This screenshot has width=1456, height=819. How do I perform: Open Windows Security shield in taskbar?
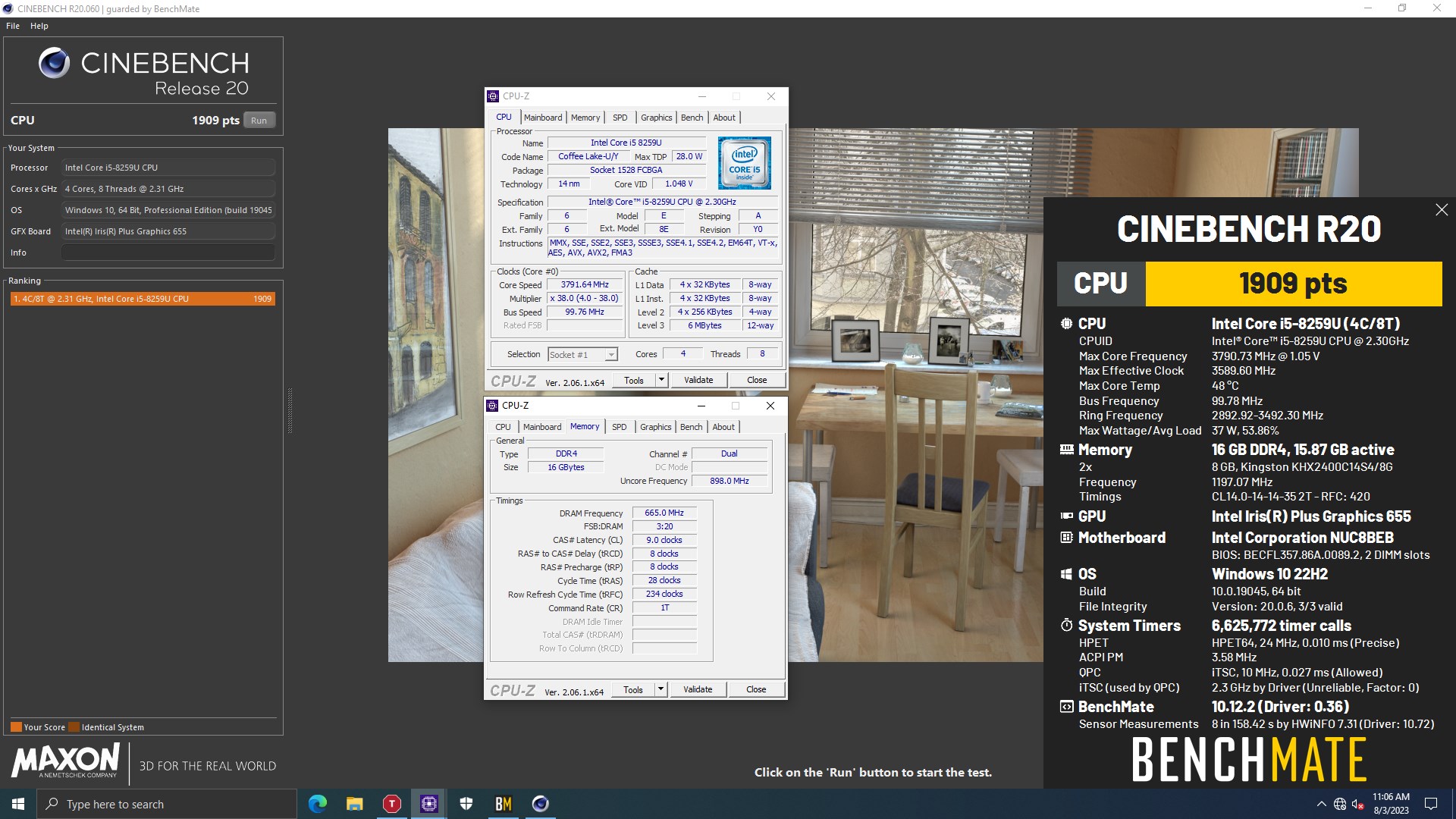[x=466, y=804]
